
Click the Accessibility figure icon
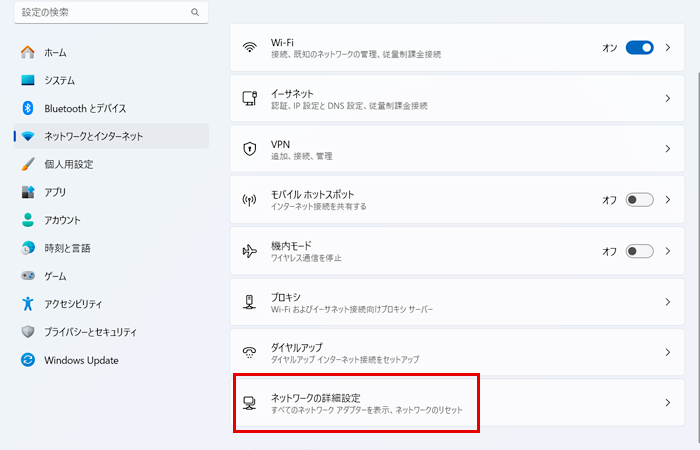click(28, 304)
